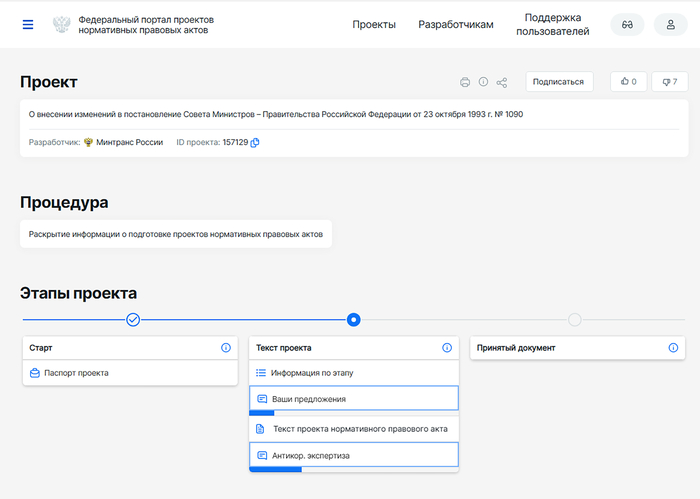Click the Подписаться button

pos(558,82)
